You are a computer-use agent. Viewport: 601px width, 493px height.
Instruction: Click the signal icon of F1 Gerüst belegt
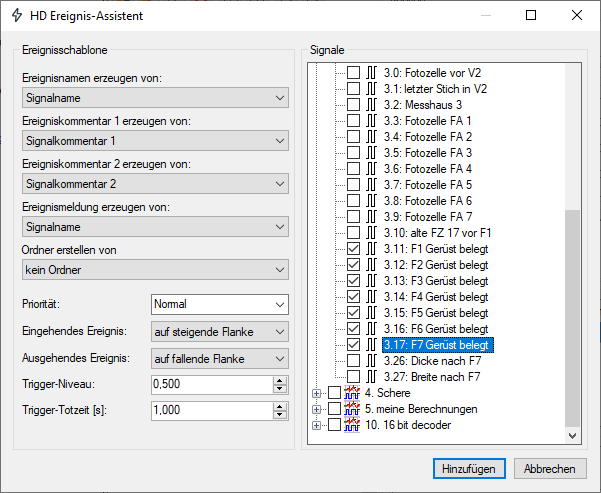coord(370,249)
